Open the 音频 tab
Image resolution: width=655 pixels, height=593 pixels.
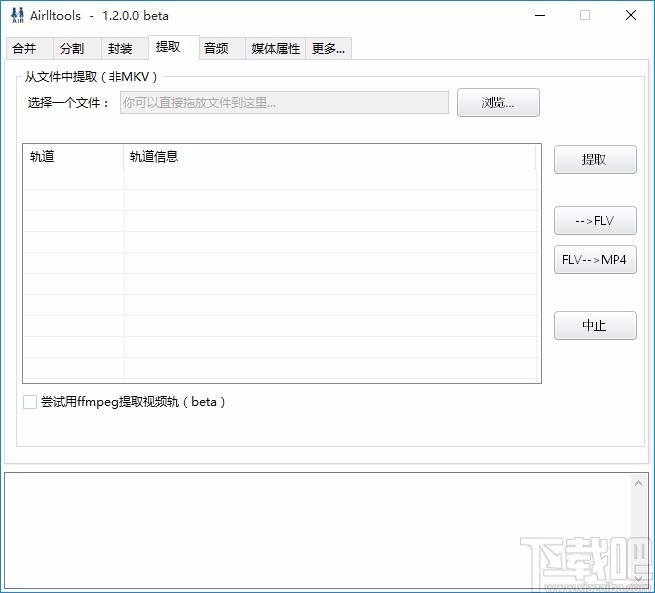(x=222, y=49)
